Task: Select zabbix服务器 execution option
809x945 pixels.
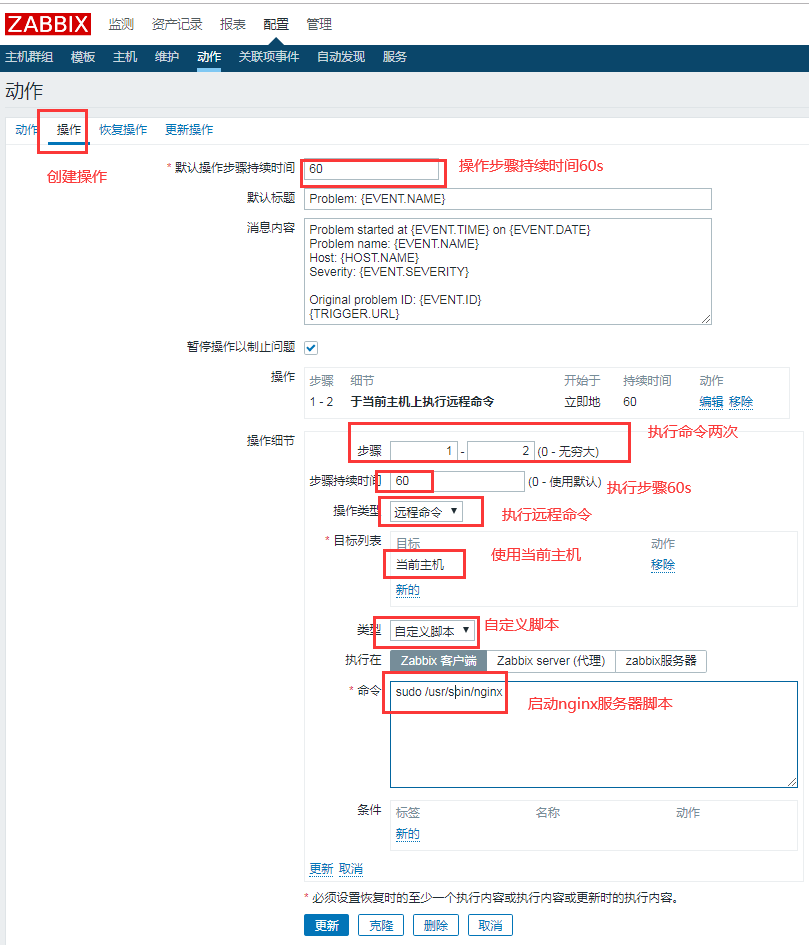Action: 661,661
